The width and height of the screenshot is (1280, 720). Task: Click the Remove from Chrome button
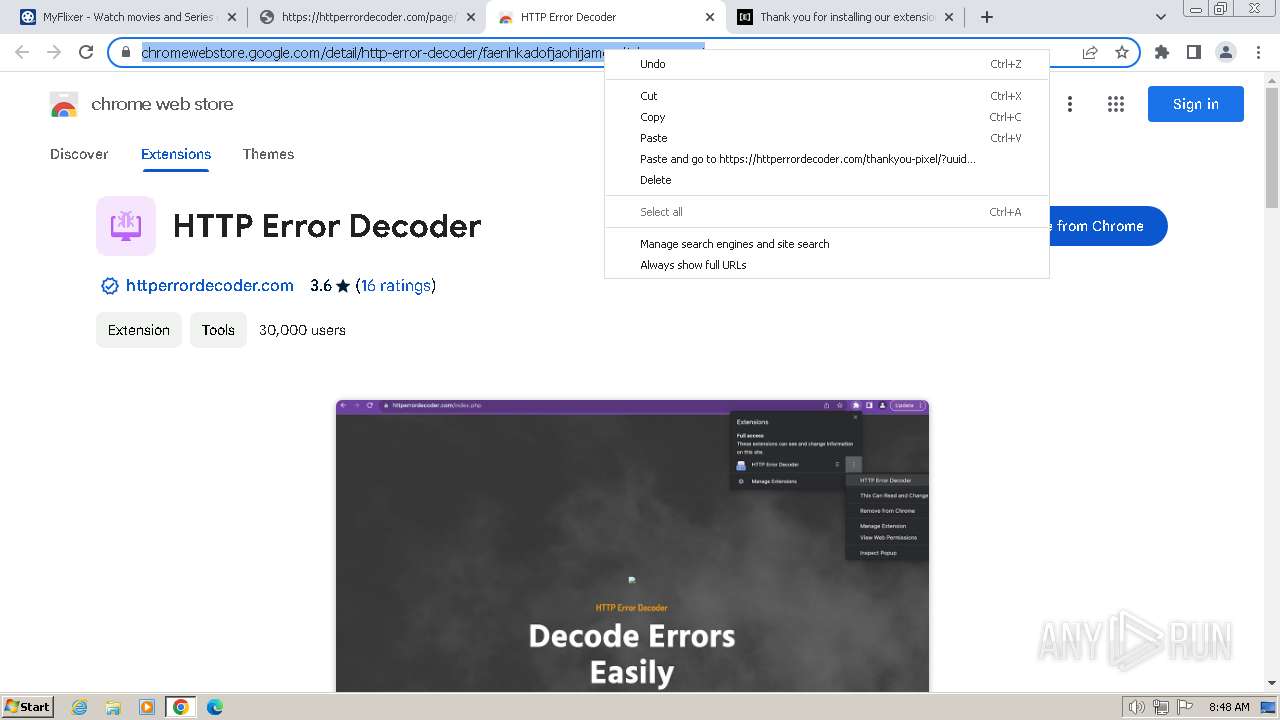1107,226
